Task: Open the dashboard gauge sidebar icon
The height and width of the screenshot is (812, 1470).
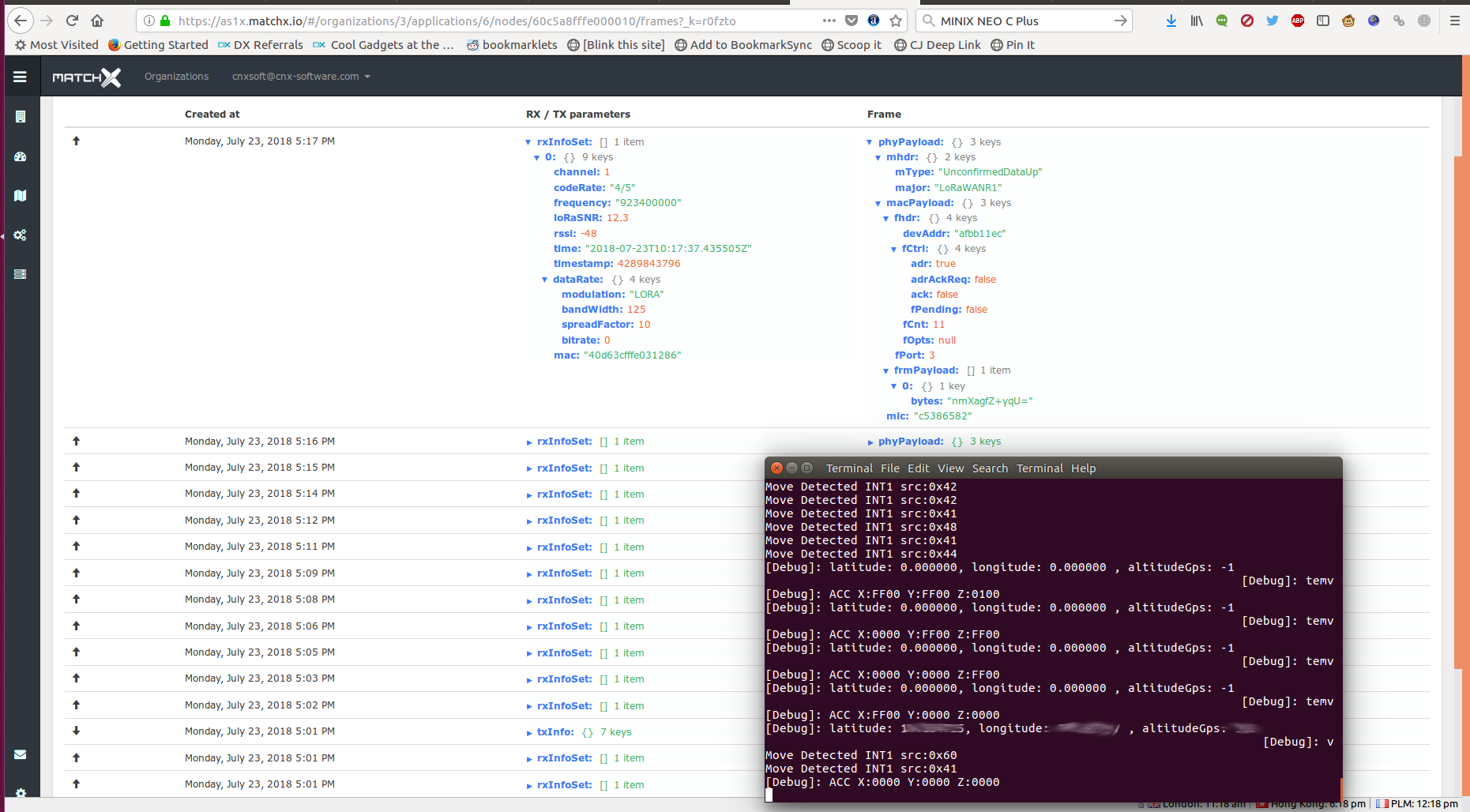Action: pyautogui.click(x=21, y=156)
